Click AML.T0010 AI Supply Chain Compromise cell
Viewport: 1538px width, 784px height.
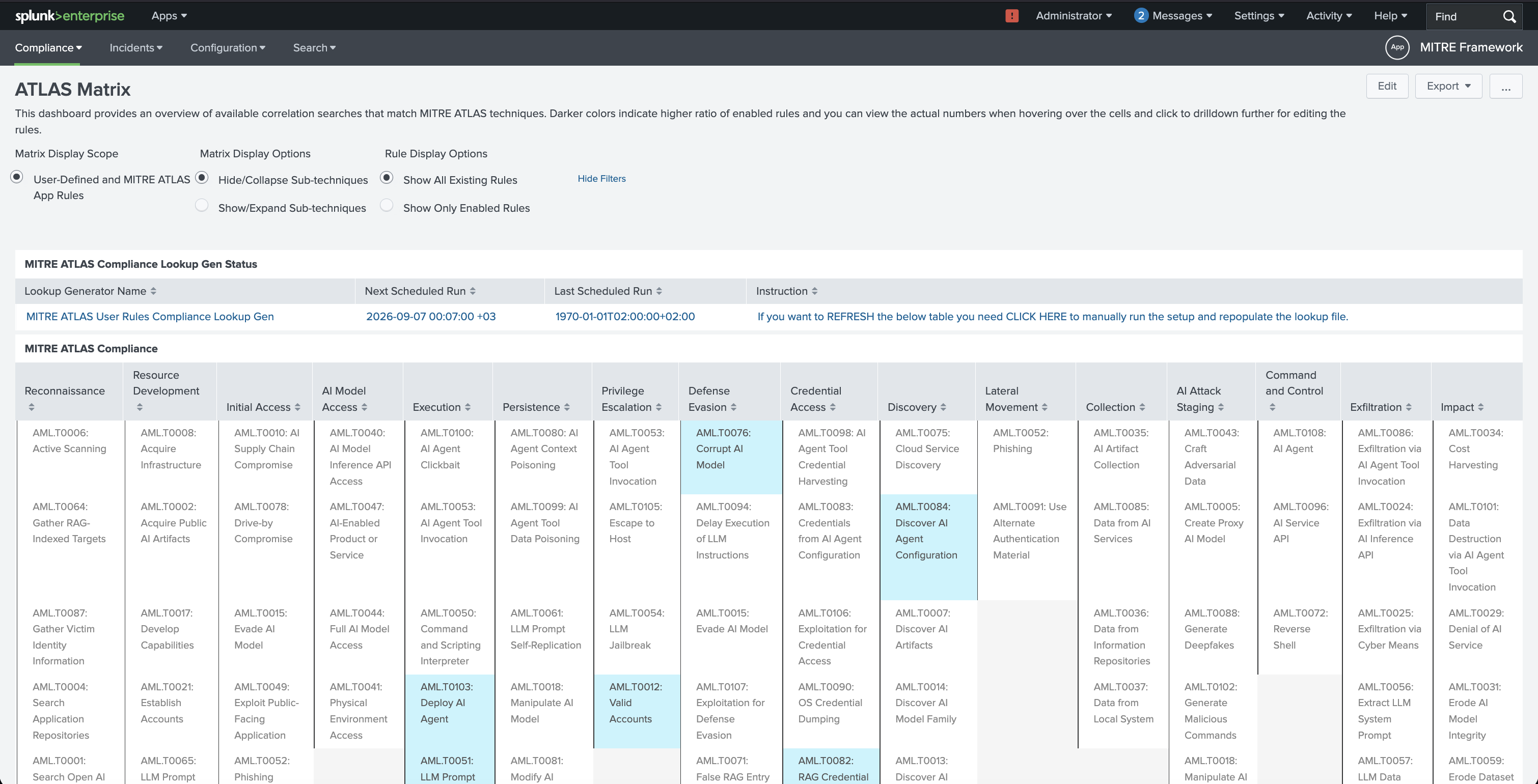click(266, 457)
